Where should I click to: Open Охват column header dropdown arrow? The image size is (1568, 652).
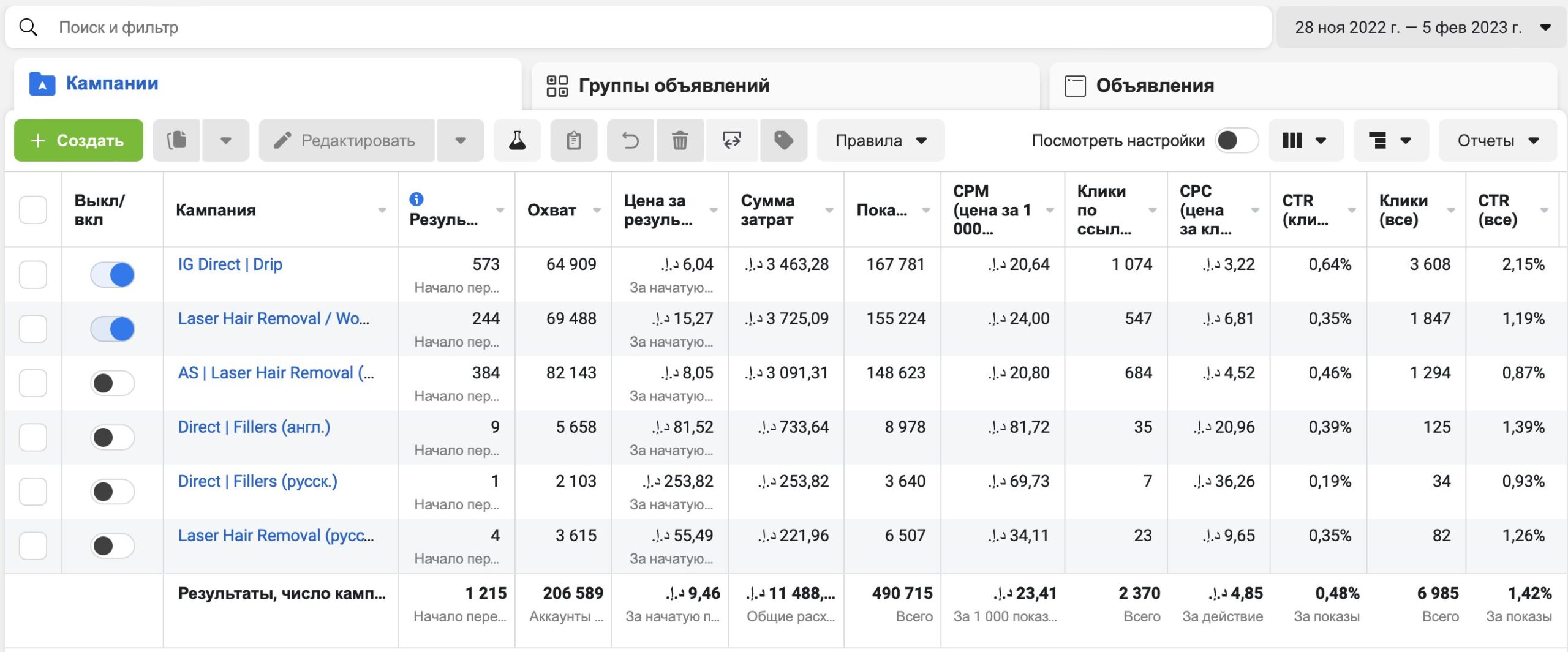(597, 210)
